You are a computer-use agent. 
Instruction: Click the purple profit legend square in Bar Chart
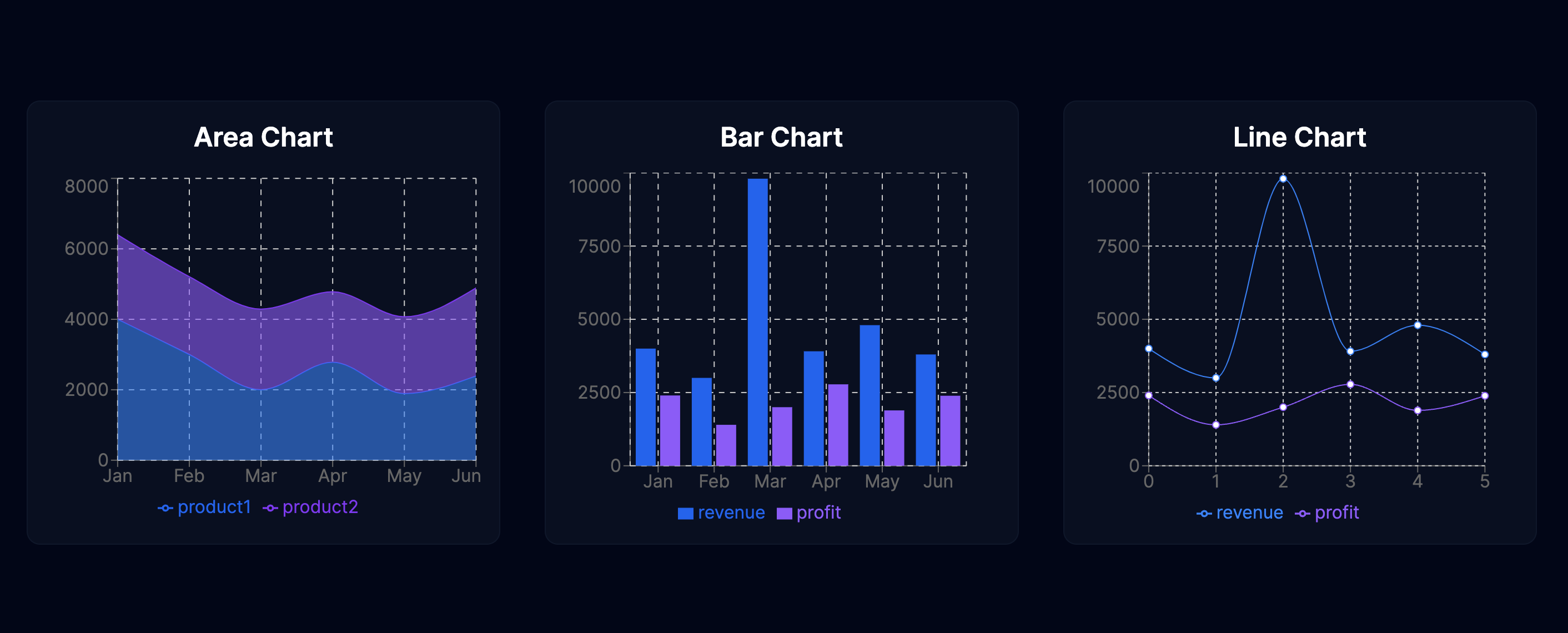[784, 513]
